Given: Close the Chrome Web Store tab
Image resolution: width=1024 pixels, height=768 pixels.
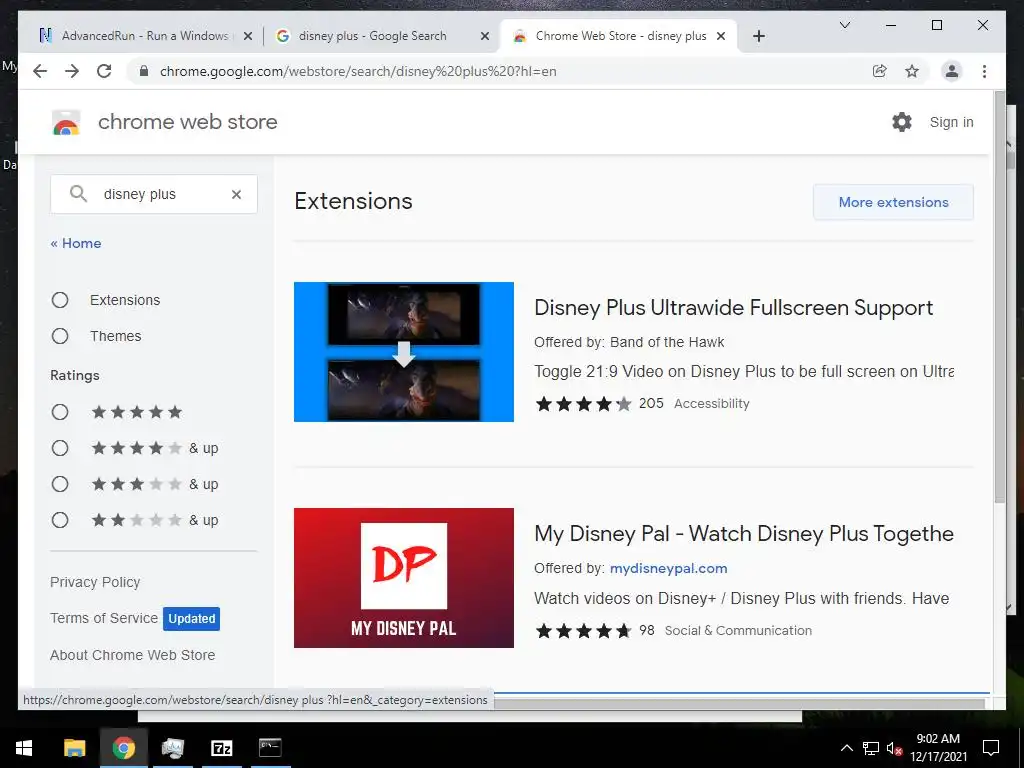Looking at the screenshot, I should (x=721, y=37).
